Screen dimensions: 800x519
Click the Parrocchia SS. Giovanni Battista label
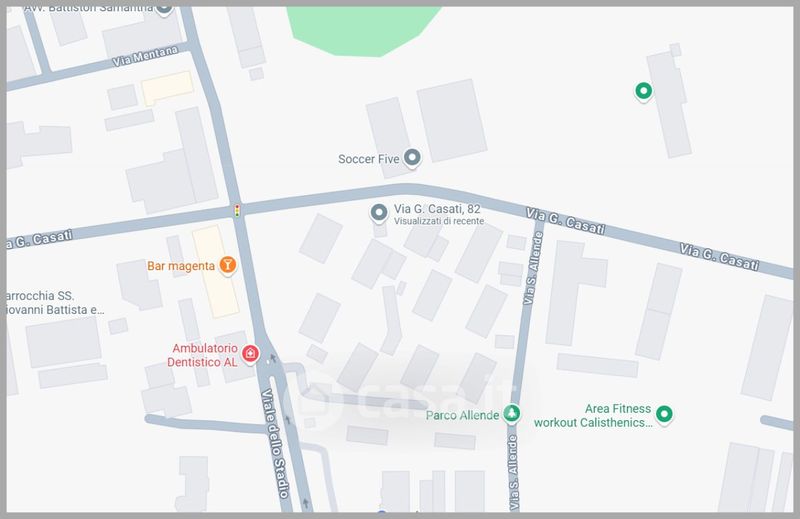55,303
